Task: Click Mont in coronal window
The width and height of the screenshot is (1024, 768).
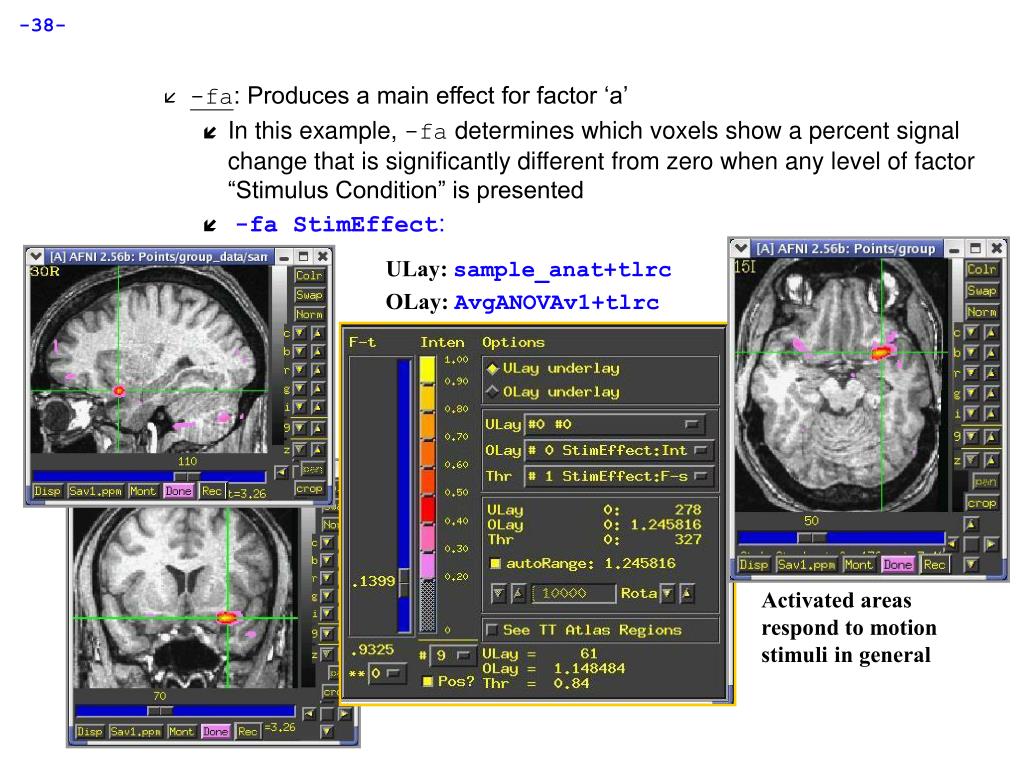Action: 181,731
